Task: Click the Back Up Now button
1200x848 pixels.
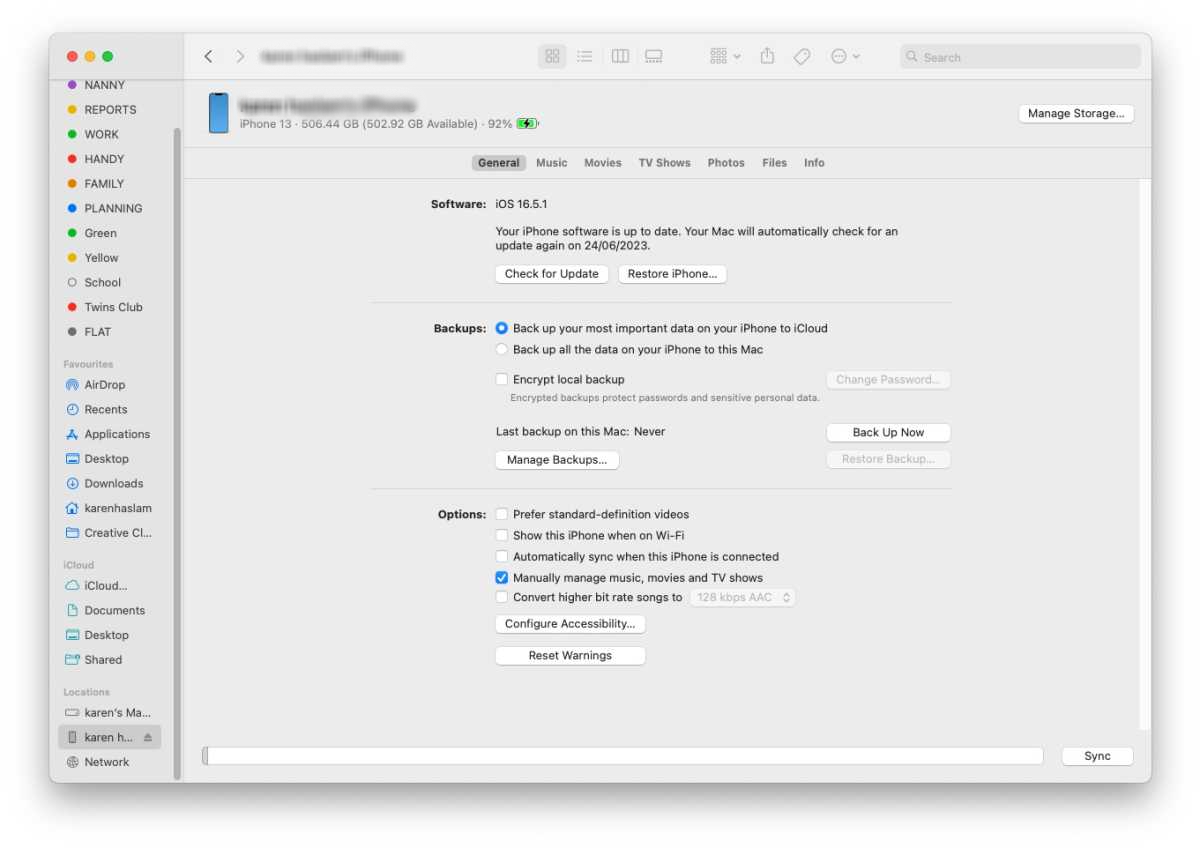Action: click(x=888, y=432)
